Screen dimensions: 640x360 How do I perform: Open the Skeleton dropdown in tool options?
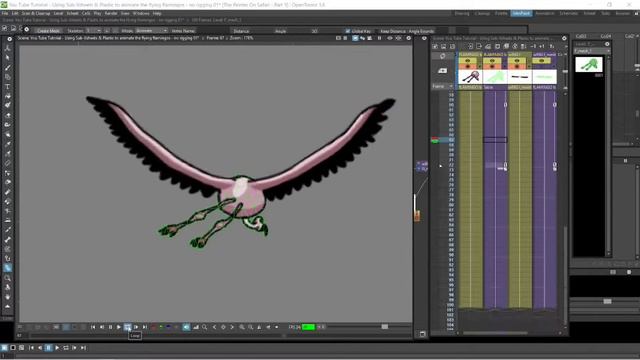pos(93,31)
